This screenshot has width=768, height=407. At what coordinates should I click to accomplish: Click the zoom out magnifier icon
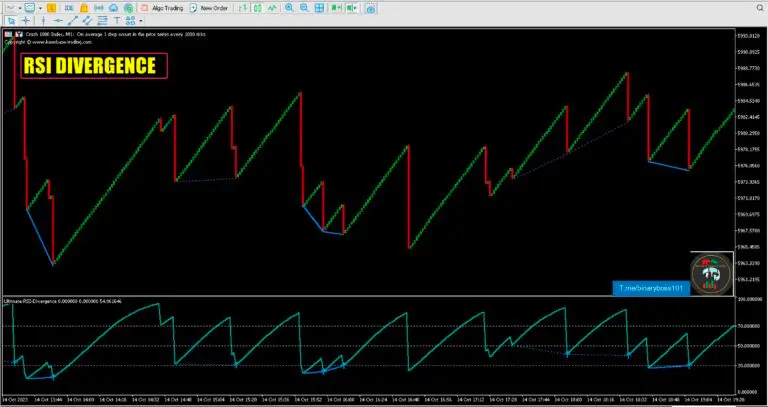(x=303, y=7)
